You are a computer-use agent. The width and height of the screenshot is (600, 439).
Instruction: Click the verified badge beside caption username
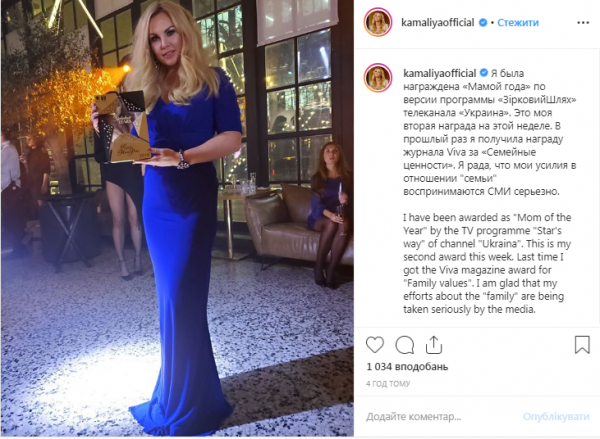click(x=484, y=73)
